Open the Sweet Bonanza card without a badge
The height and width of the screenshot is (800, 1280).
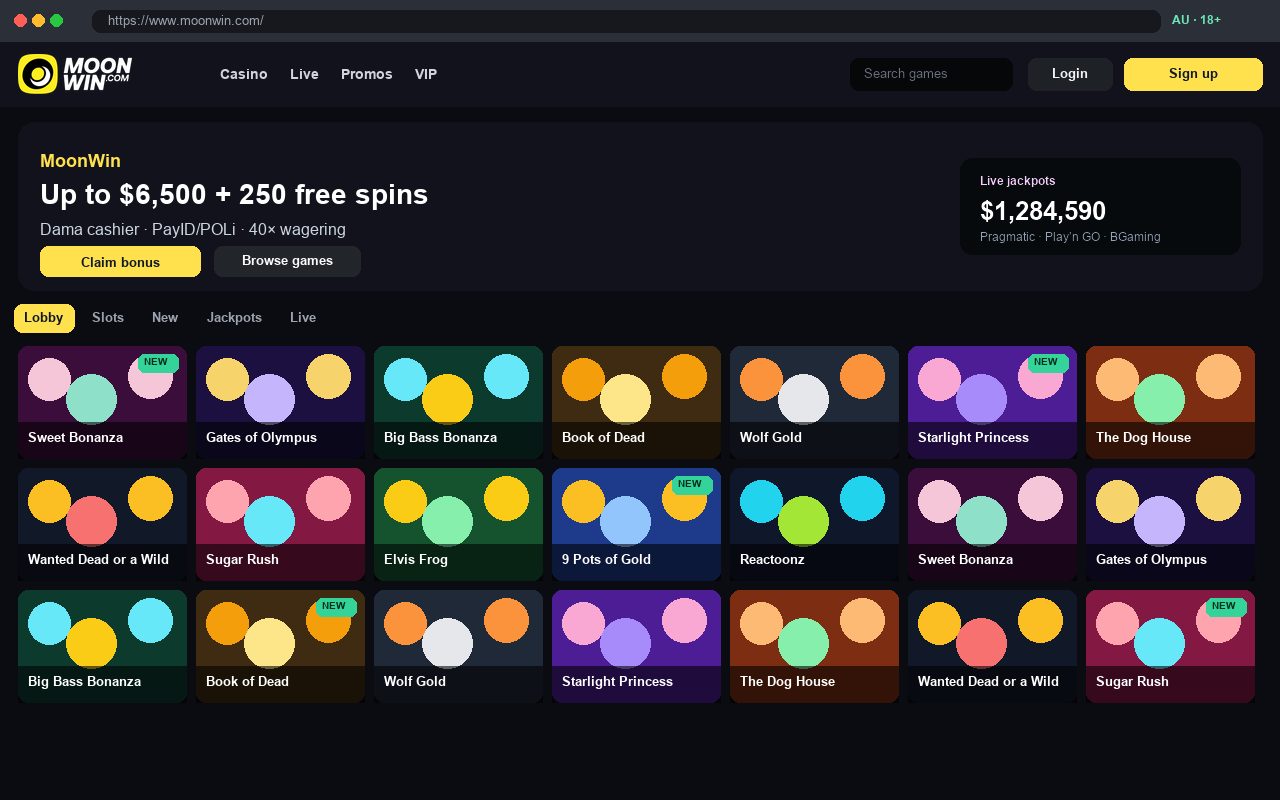point(992,525)
